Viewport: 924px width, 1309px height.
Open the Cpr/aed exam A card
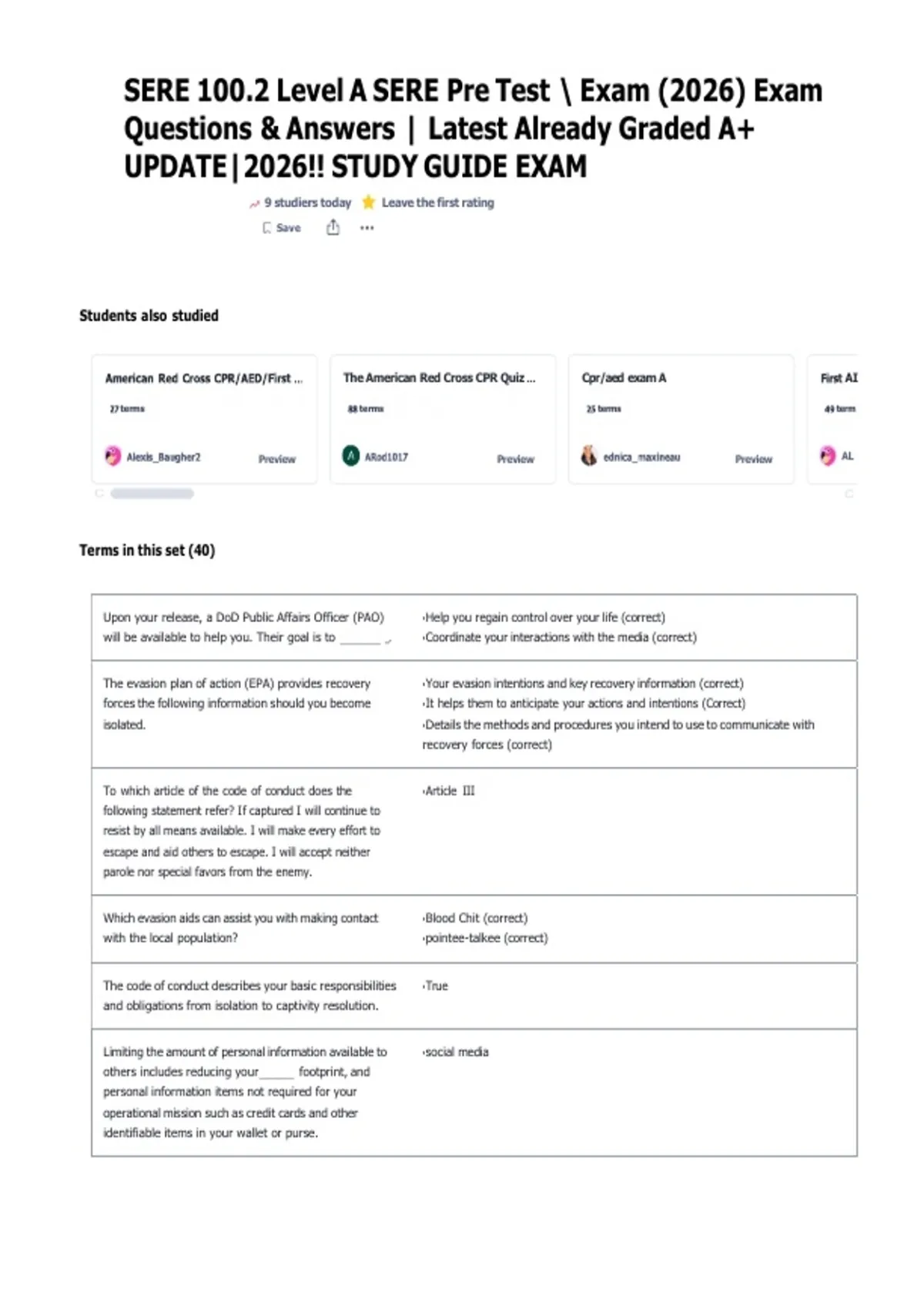pyautogui.click(x=681, y=419)
